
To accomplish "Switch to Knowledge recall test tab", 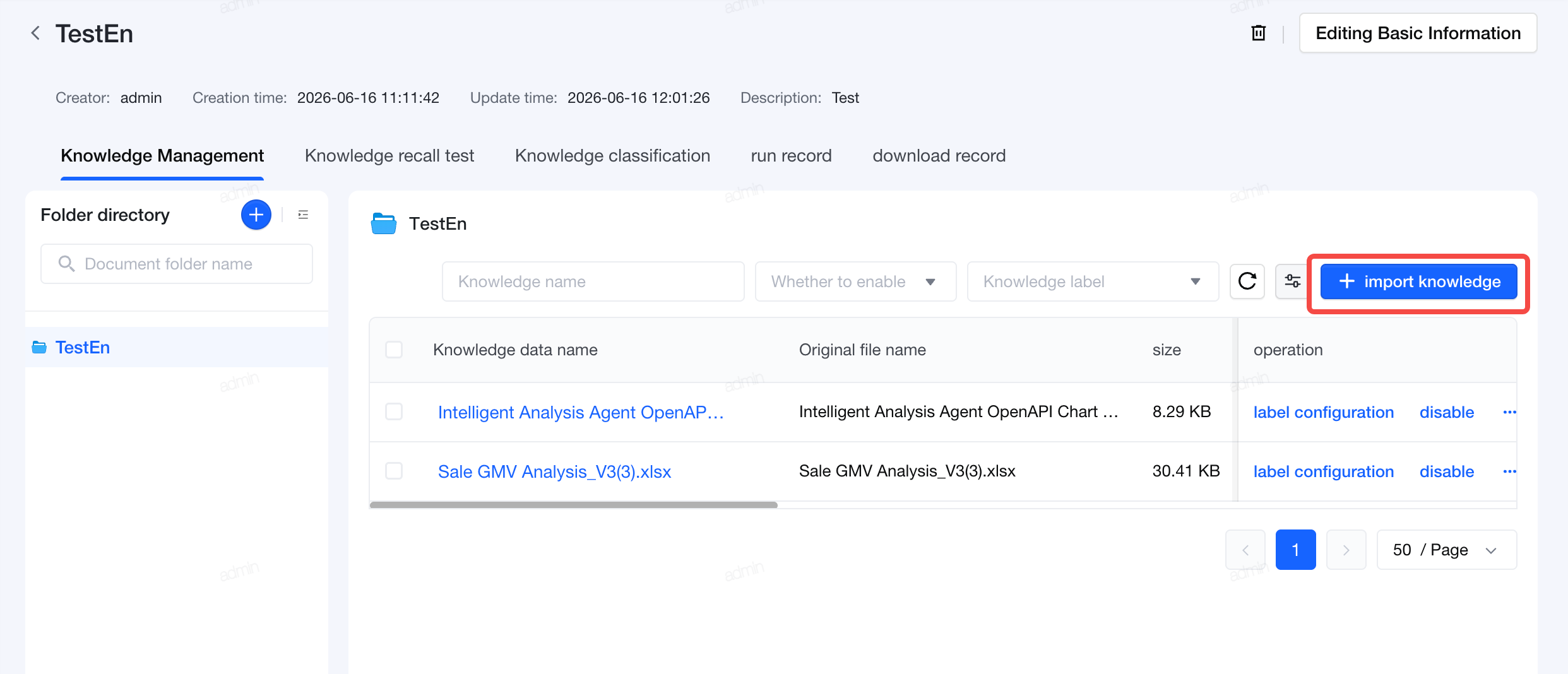I will tap(389, 156).
